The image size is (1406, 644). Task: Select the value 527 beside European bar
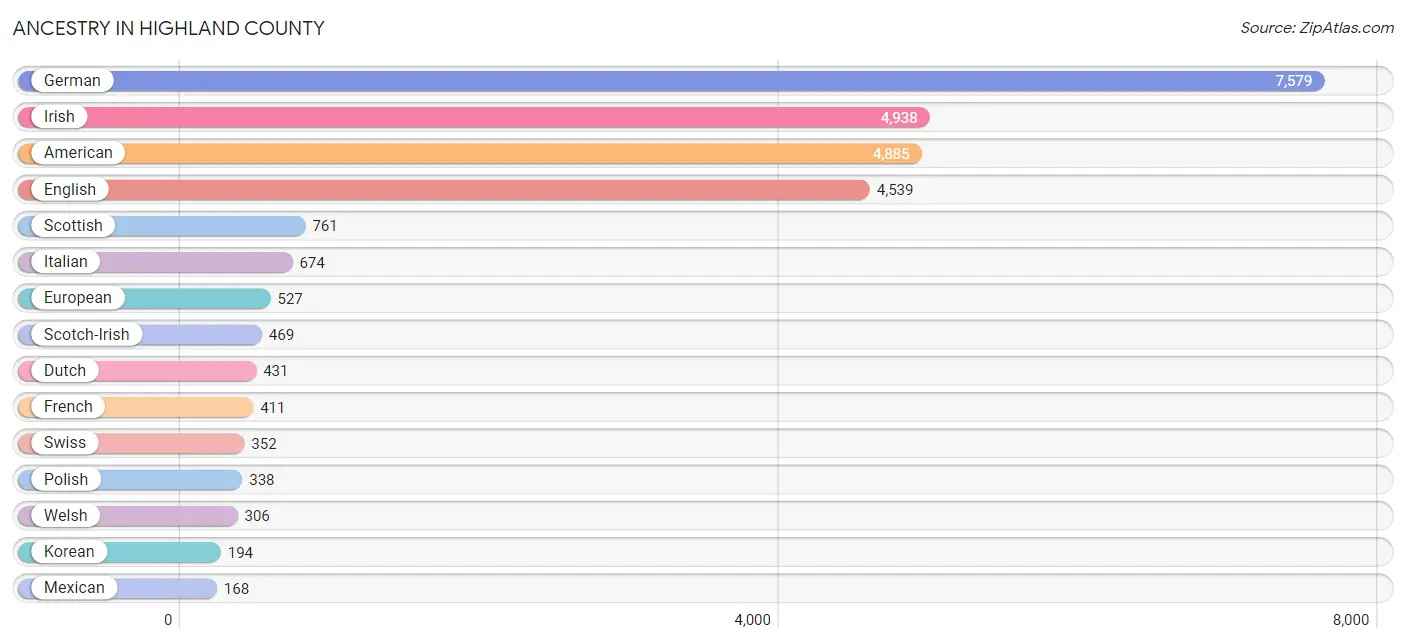(x=290, y=299)
